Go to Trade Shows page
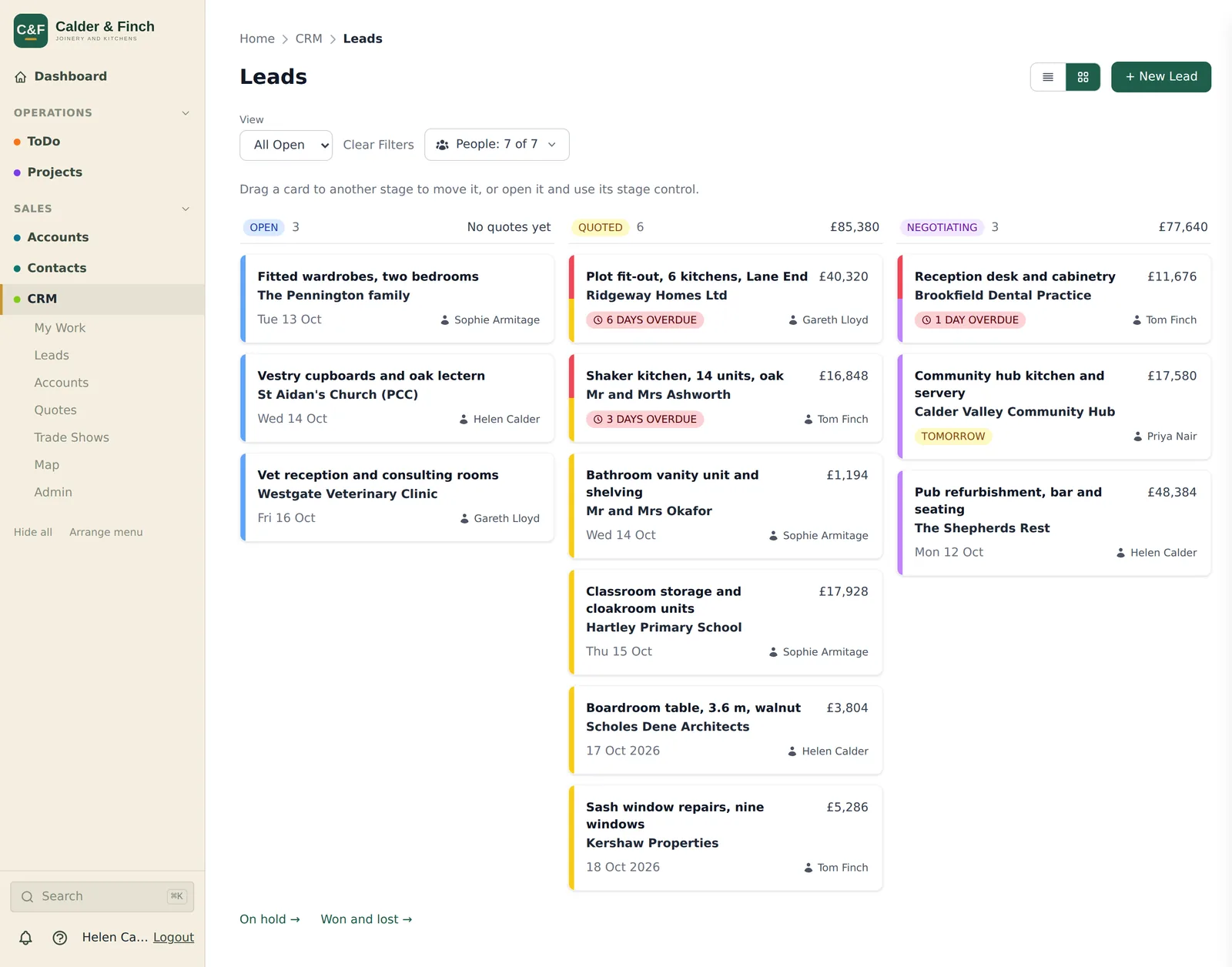 point(72,437)
